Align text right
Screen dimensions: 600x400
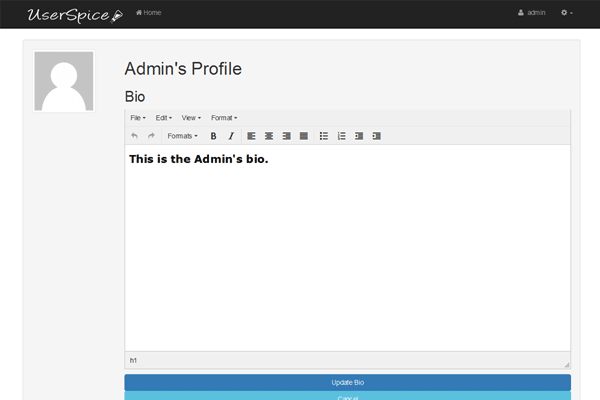(286, 136)
